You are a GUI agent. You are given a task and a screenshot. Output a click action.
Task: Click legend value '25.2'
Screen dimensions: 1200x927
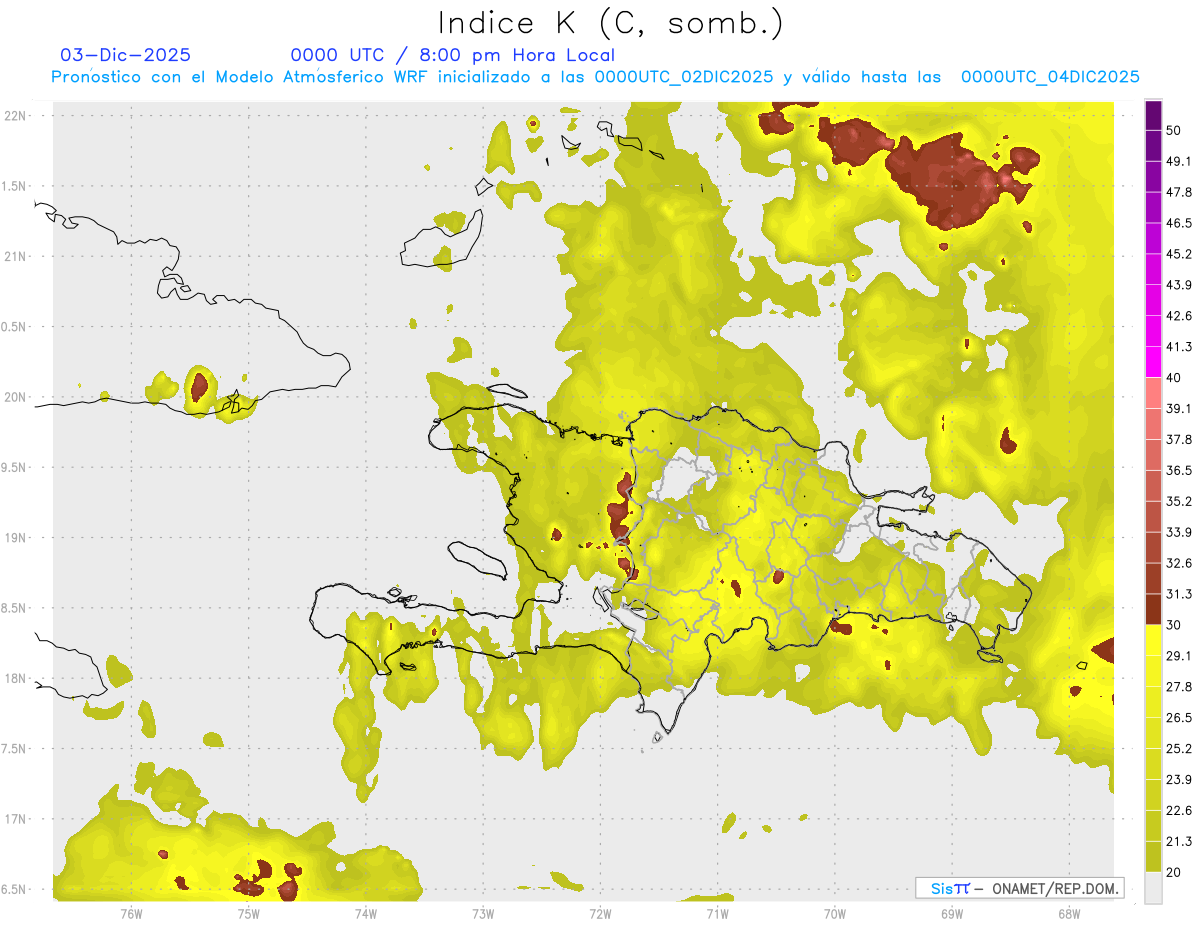click(x=1178, y=748)
